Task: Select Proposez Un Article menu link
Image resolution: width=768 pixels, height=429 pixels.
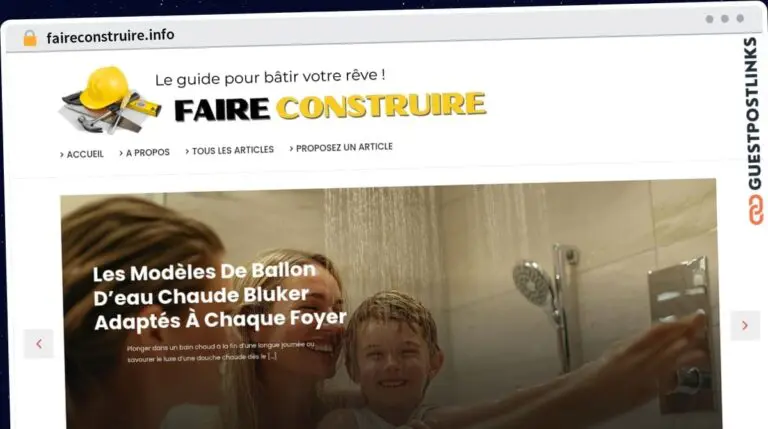Action: coord(341,147)
